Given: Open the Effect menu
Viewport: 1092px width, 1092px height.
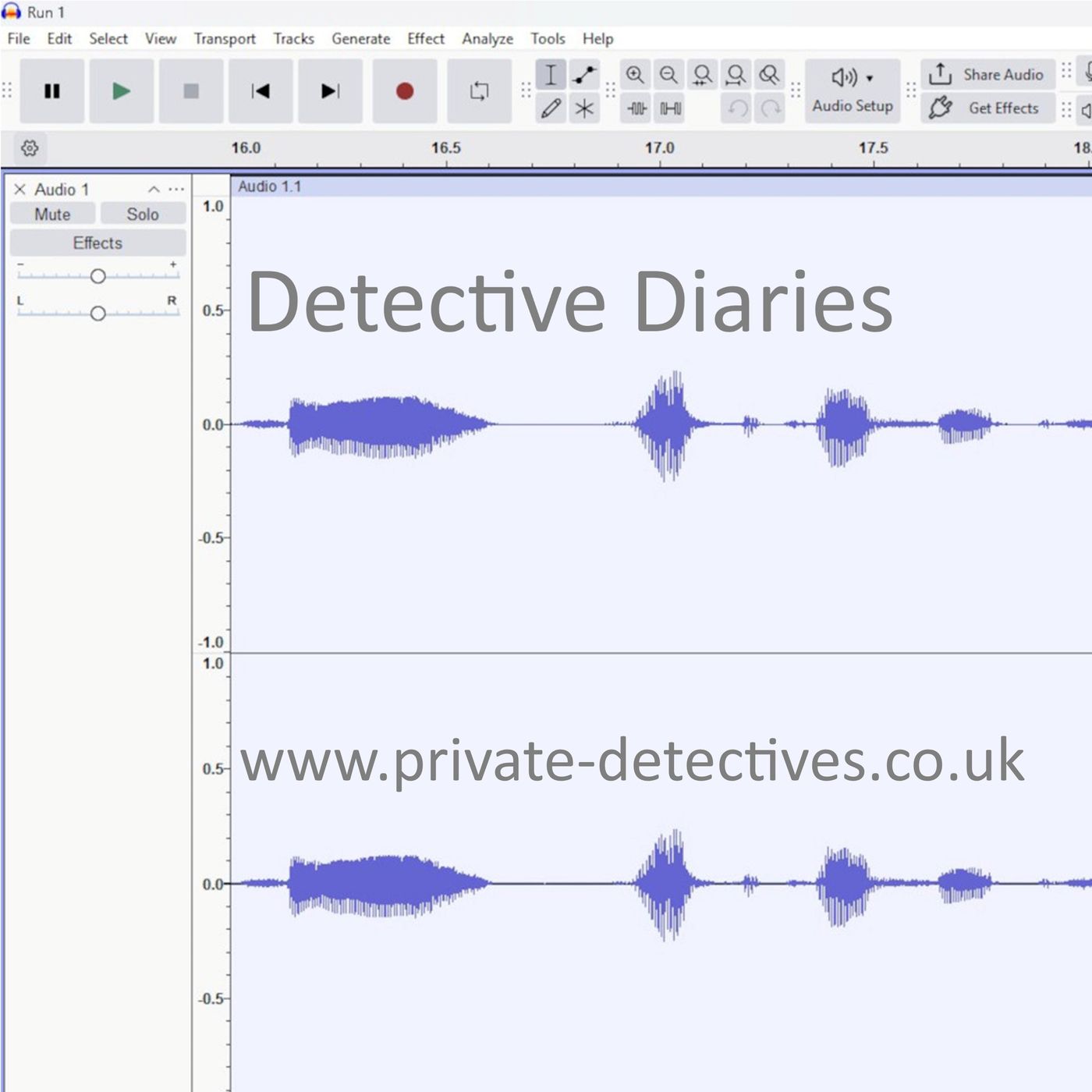Looking at the screenshot, I should tap(425, 39).
